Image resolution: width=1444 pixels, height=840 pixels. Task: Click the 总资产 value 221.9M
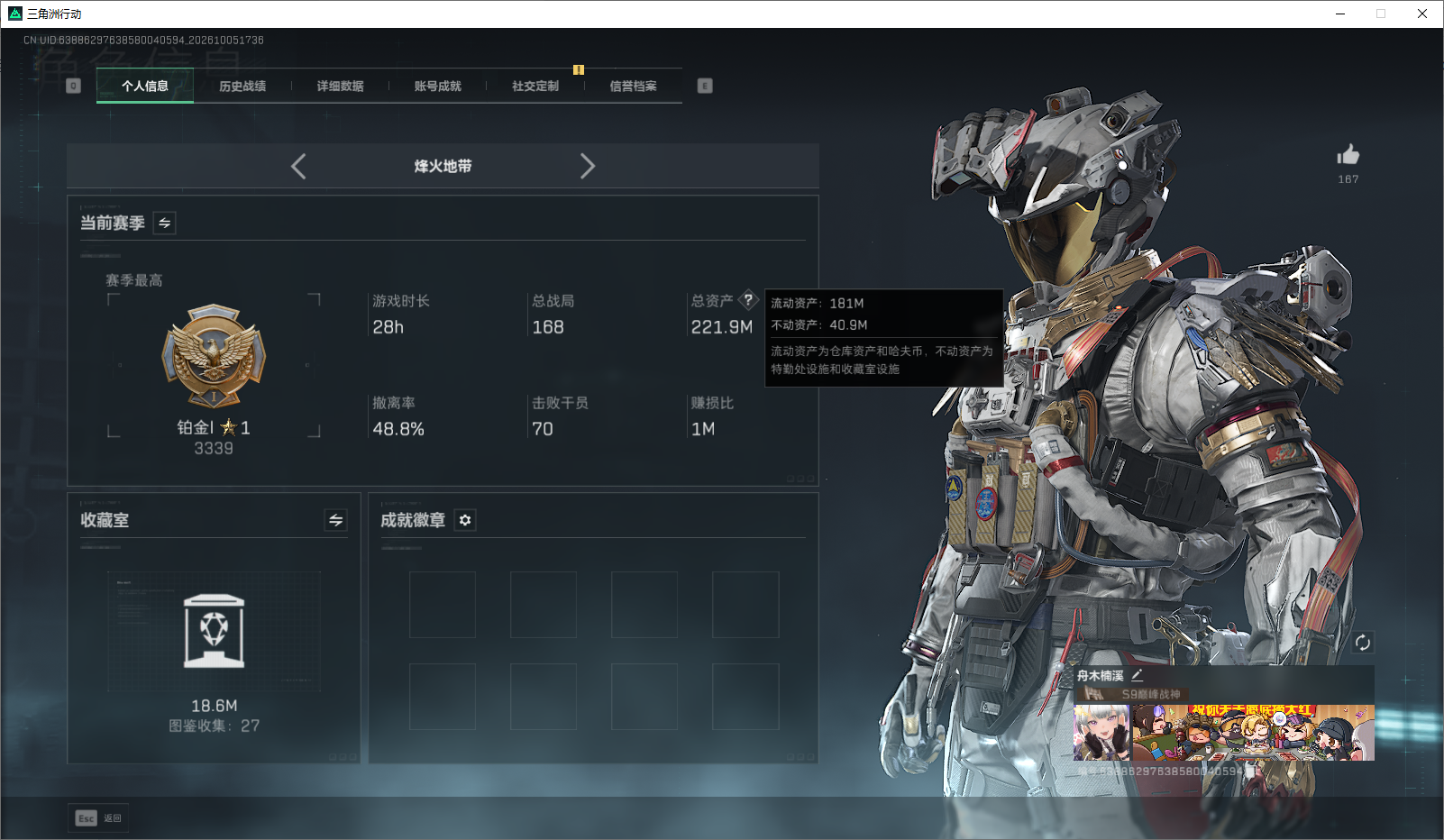pyautogui.click(x=722, y=327)
